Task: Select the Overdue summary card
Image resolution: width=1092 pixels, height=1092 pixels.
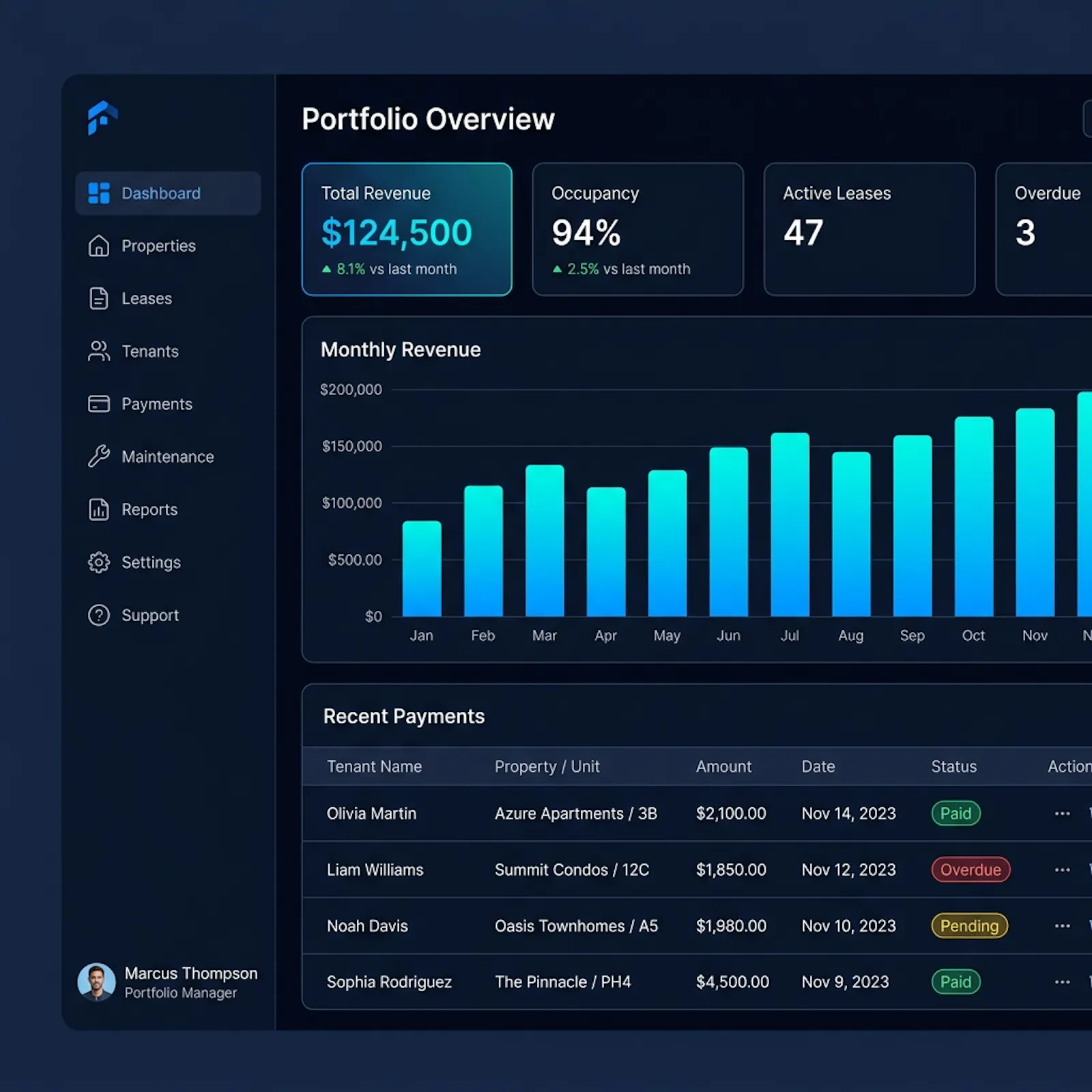Action: (x=1044, y=229)
